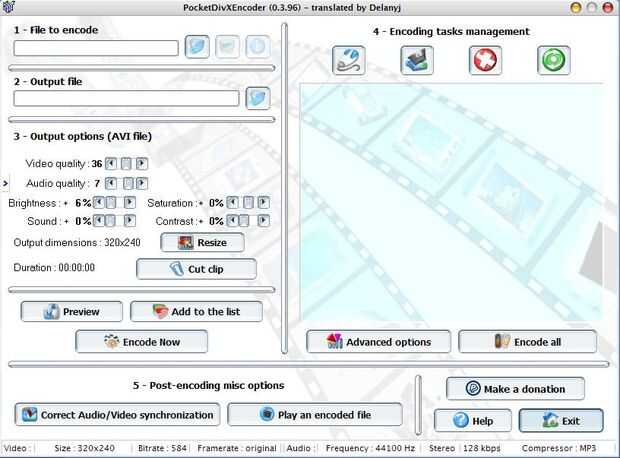Image resolution: width=620 pixels, height=458 pixels.
Task: Click the Saturation slider handle
Action: pyautogui.click(x=248, y=203)
